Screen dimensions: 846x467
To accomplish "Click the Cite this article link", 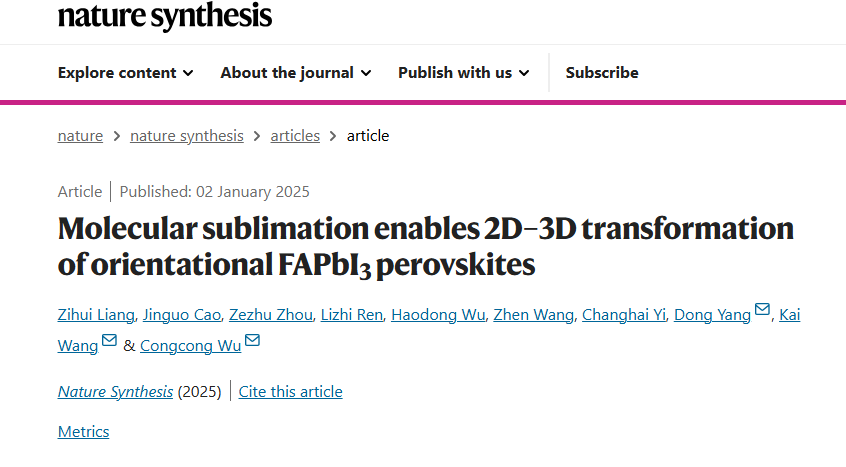I will tap(290, 392).
